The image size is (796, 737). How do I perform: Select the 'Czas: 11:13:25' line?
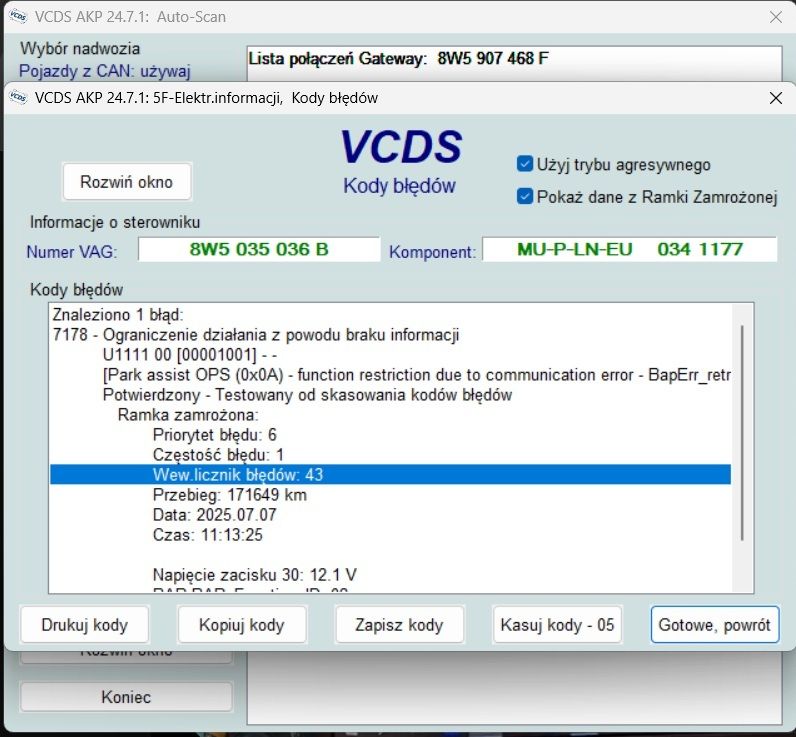[390, 535]
